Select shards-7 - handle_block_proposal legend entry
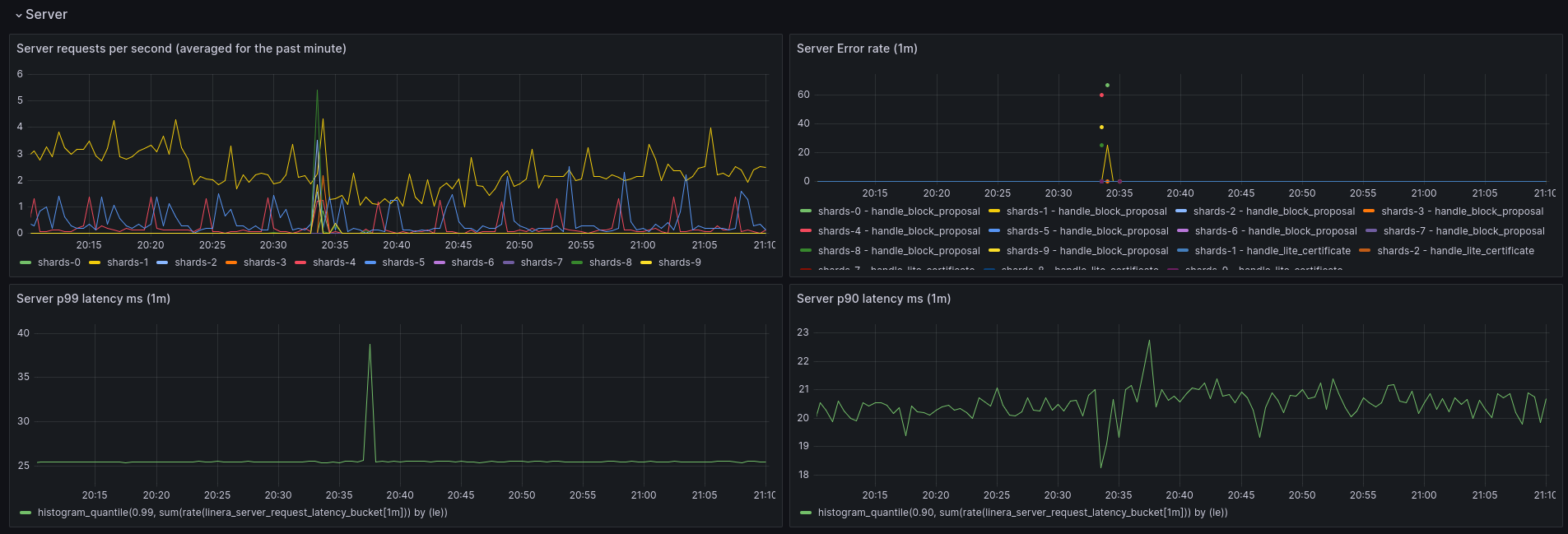 [1464, 231]
